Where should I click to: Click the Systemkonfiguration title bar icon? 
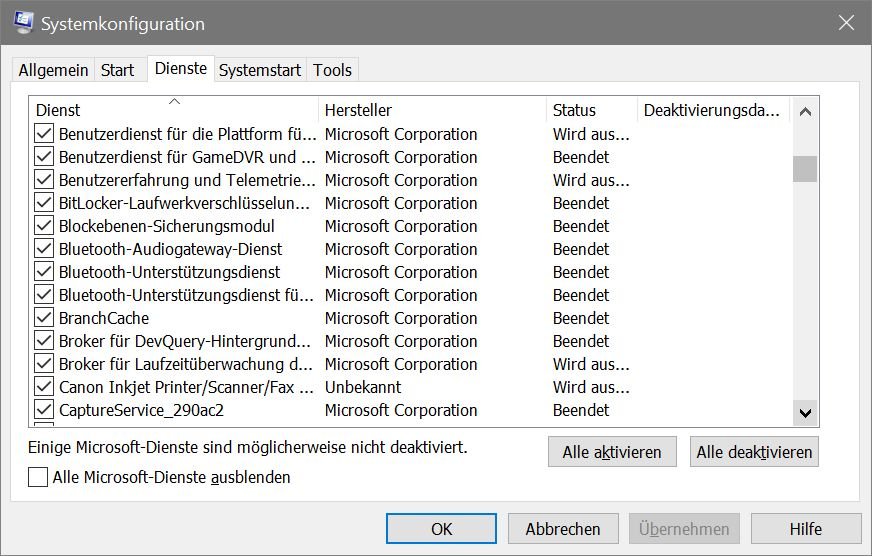pos(23,23)
